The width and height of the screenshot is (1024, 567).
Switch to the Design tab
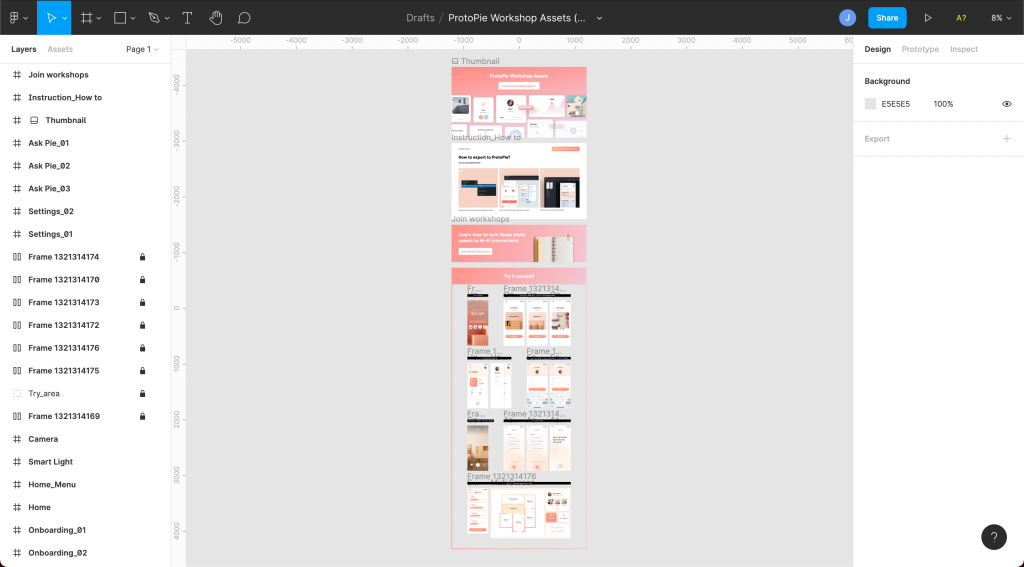(x=877, y=49)
